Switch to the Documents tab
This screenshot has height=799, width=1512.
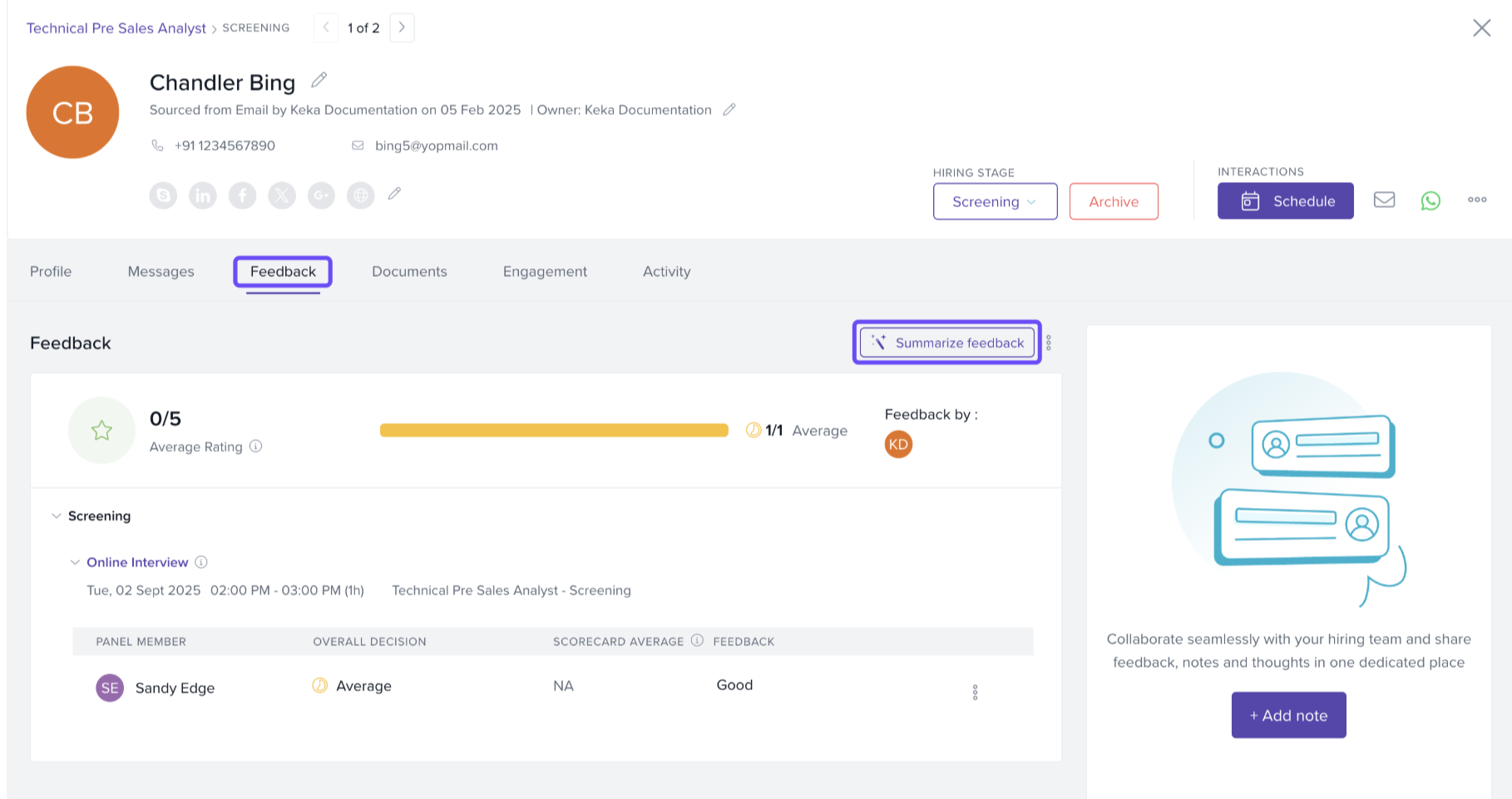pos(409,272)
